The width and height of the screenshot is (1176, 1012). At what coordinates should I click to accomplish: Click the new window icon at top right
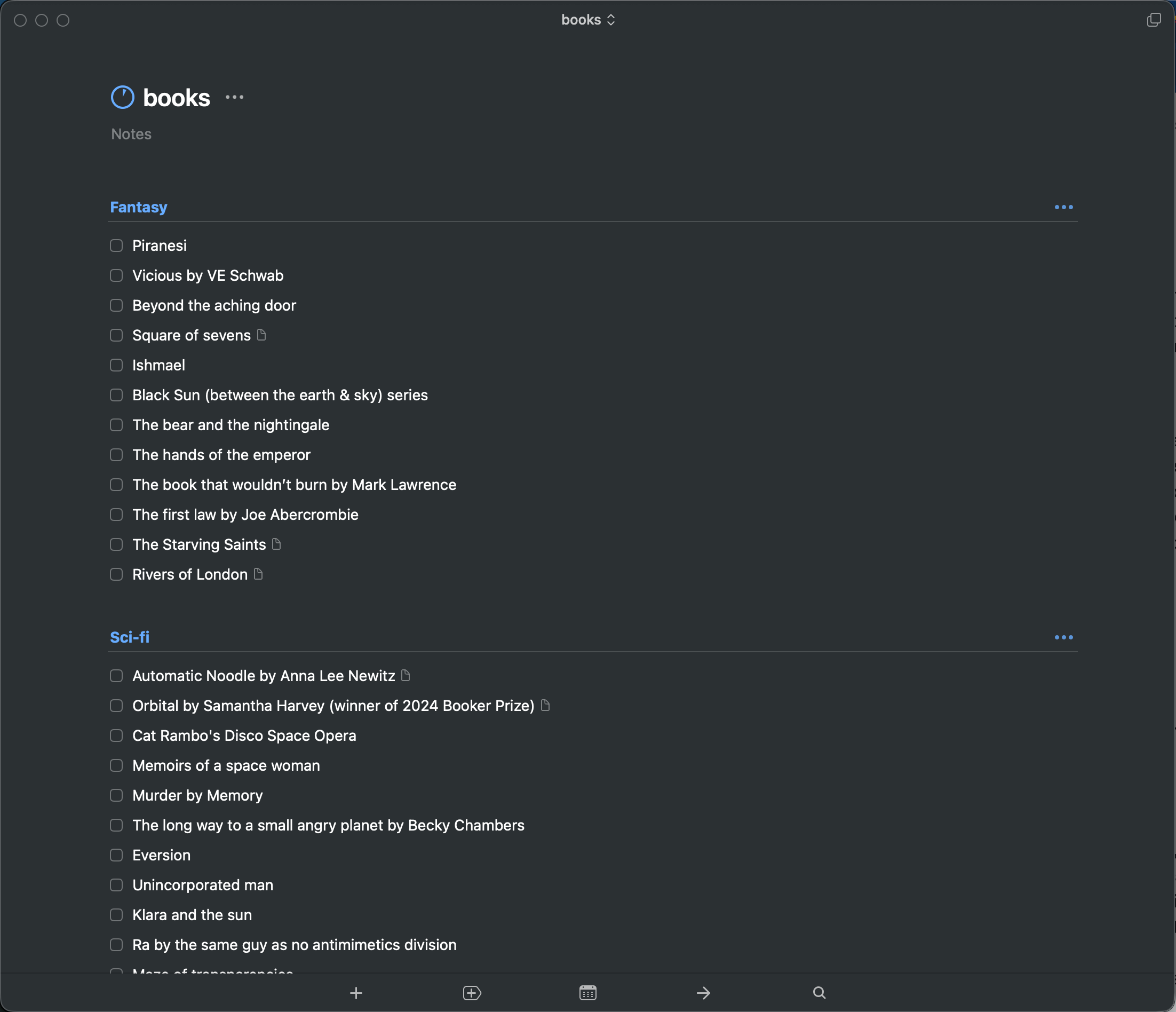(x=1153, y=20)
